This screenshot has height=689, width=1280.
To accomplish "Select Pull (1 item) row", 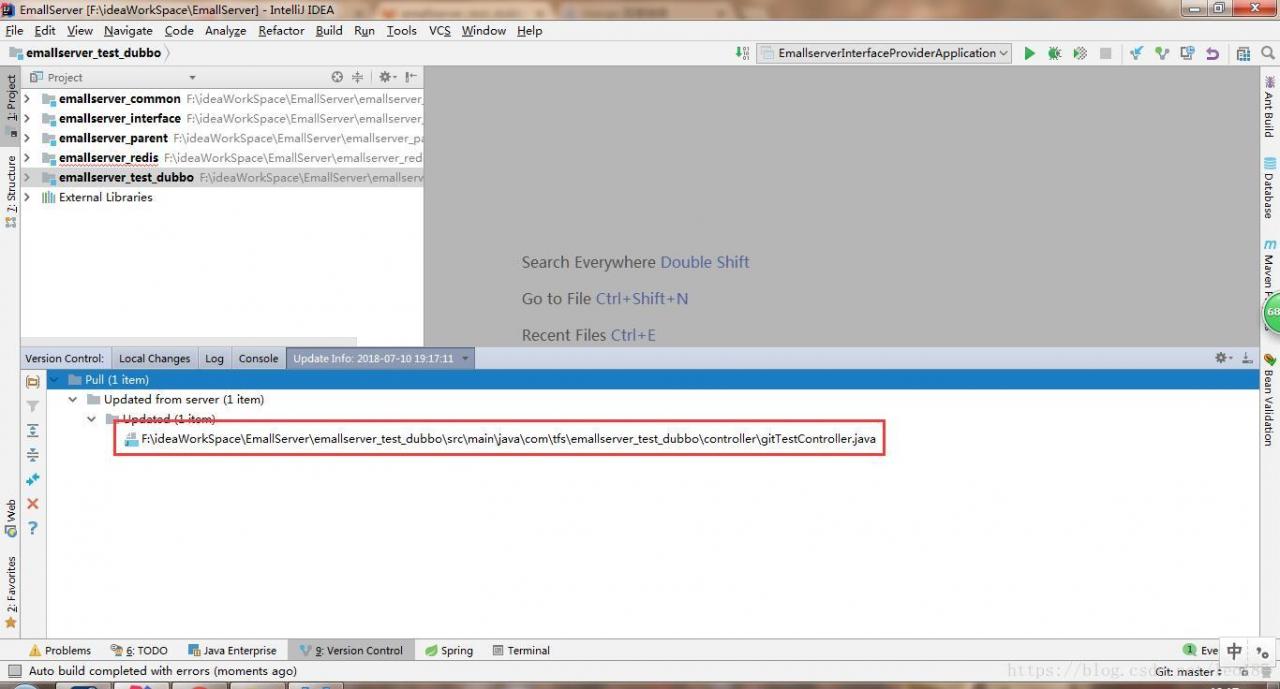I will [653, 380].
